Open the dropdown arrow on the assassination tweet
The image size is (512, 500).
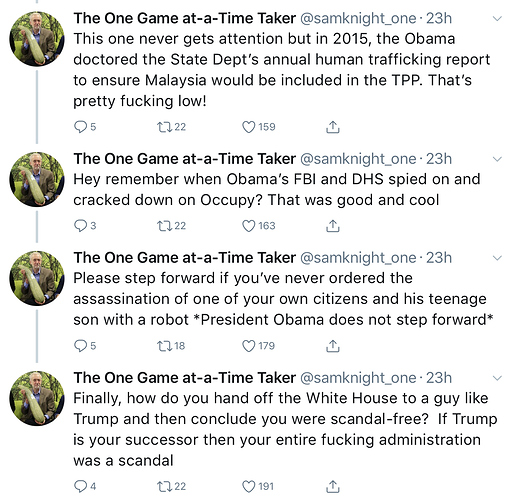point(497,258)
